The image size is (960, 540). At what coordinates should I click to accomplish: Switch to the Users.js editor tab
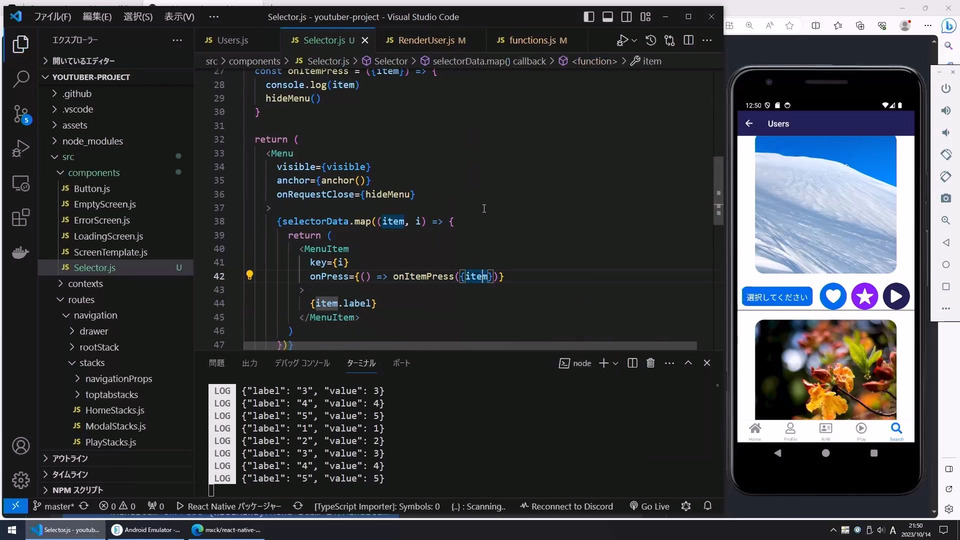point(232,40)
